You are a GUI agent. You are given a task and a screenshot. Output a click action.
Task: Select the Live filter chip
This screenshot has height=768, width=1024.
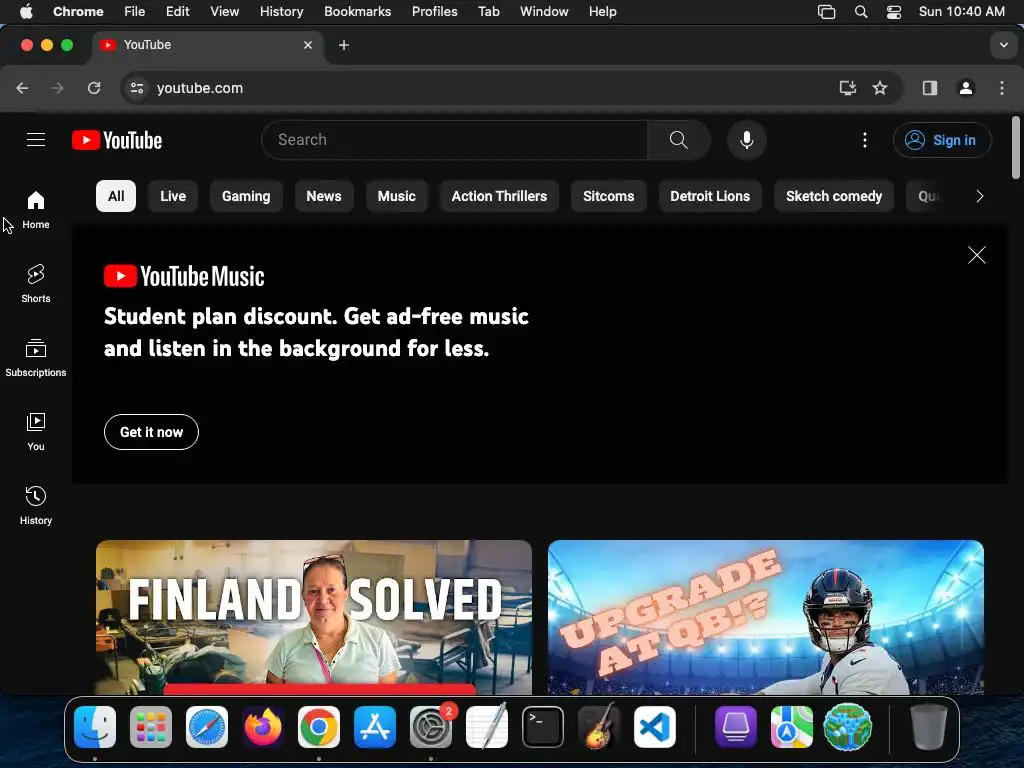(173, 196)
